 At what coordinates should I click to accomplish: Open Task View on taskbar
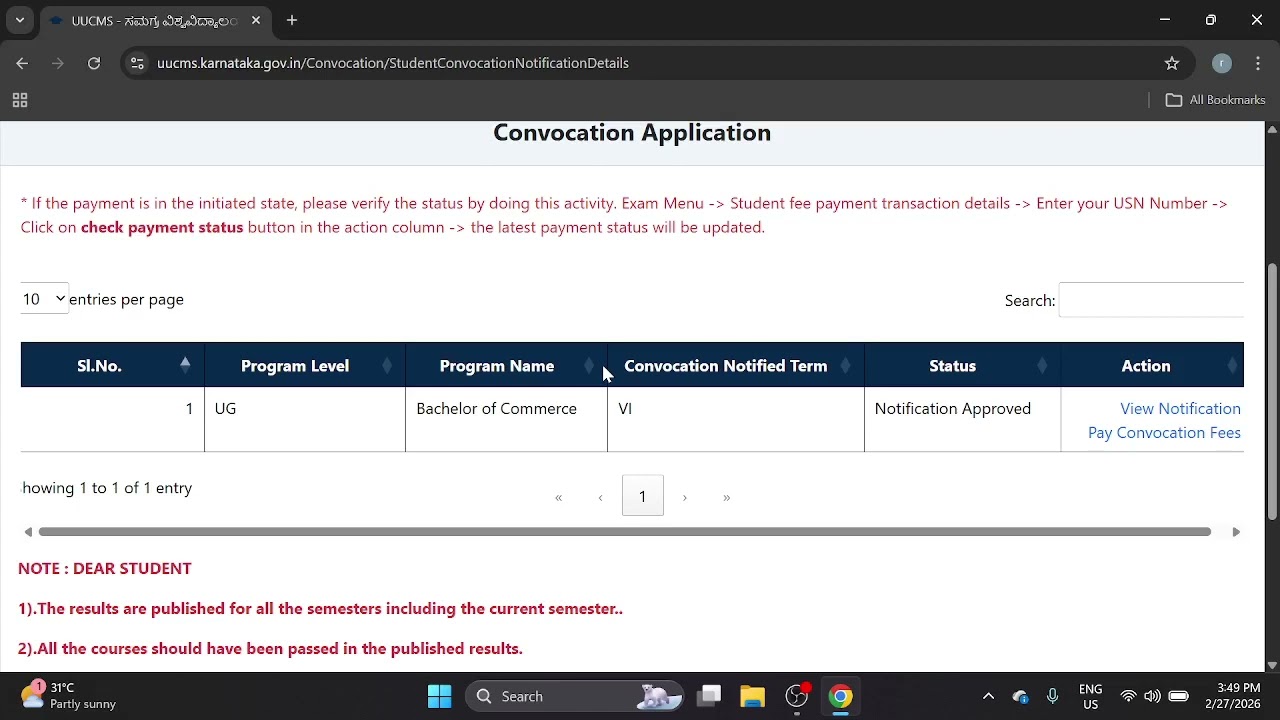coord(710,696)
